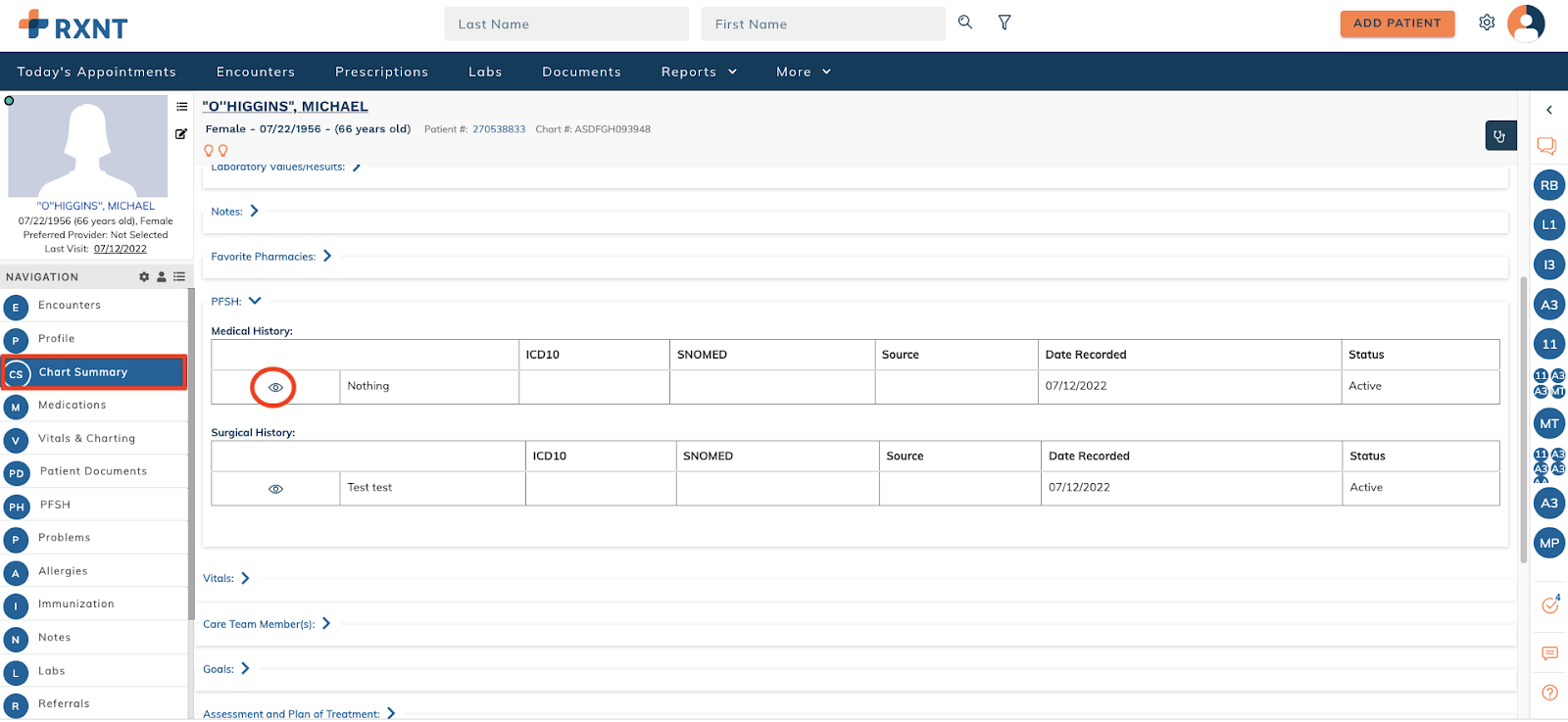Open the filter funnel icon
Image resolution: width=1568 pixels, height=722 pixels.
coord(1004,23)
